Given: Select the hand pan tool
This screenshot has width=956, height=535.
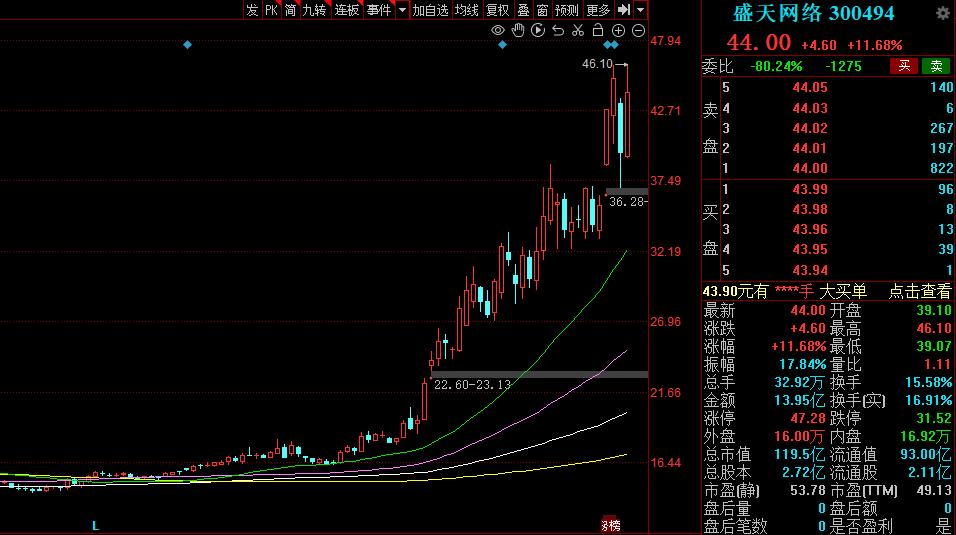Looking at the screenshot, I should point(518,30).
